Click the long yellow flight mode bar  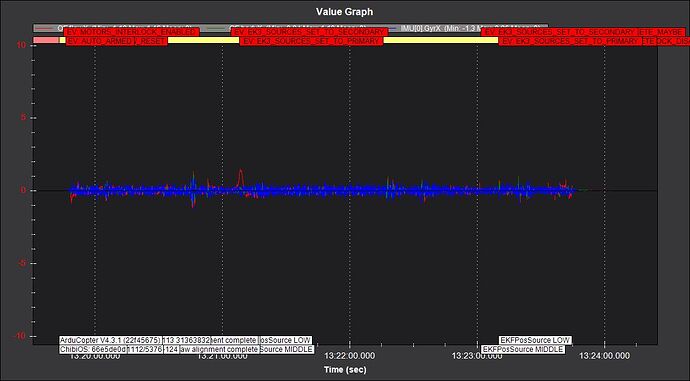tap(440, 40)
